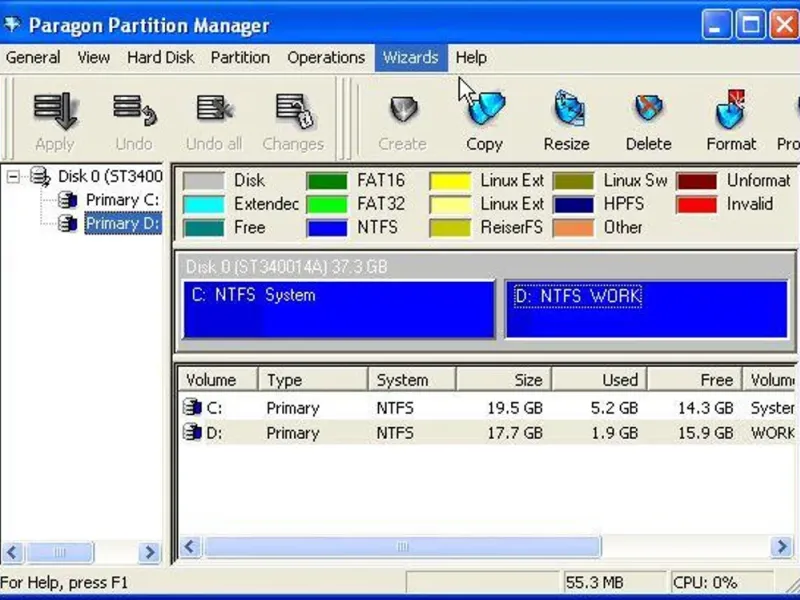Screen dimensions: 800x600
Task: Sort by Used column header
Action: [599, 380]
